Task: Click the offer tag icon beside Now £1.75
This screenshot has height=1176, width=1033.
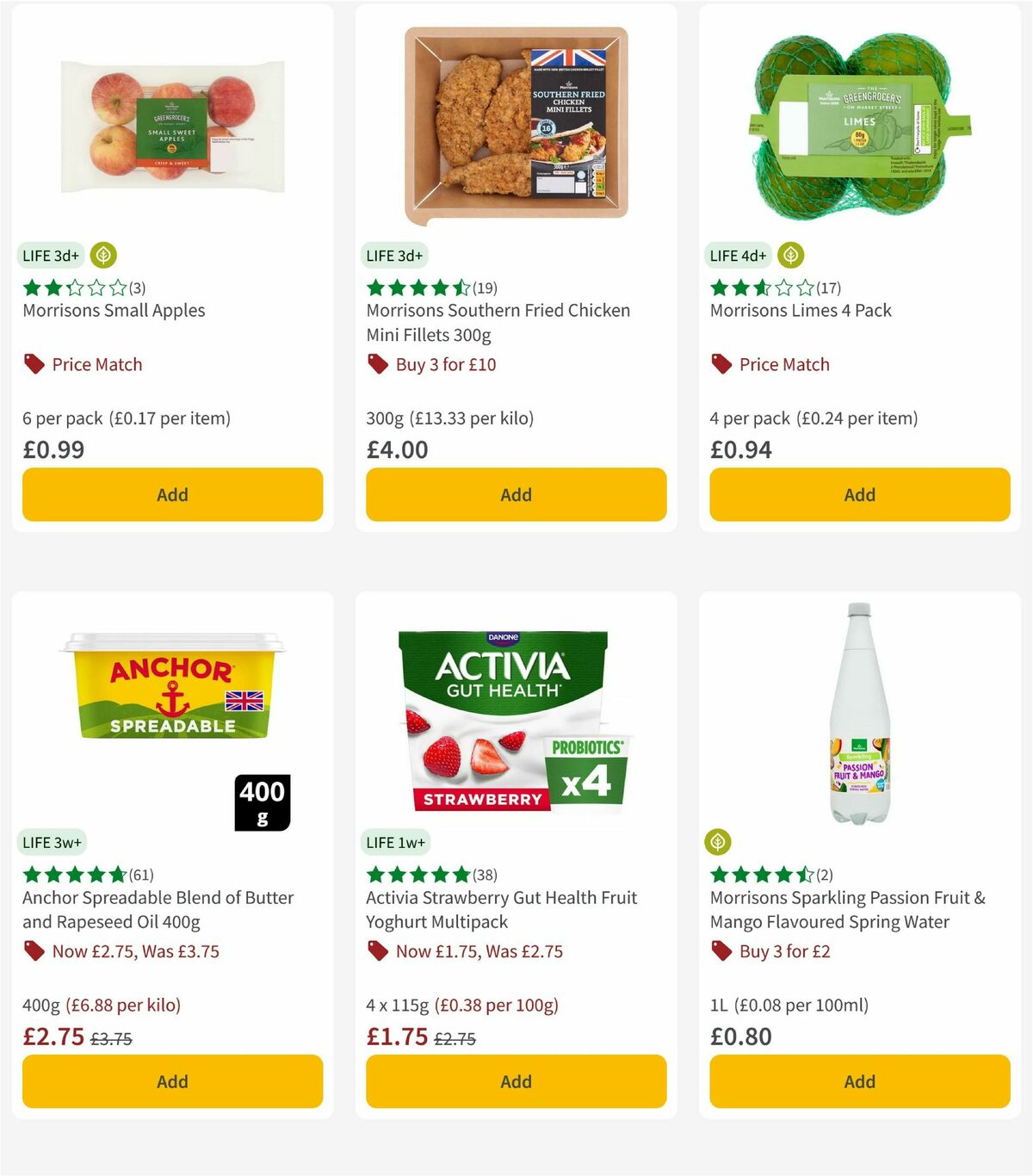Action: [377, 950]
